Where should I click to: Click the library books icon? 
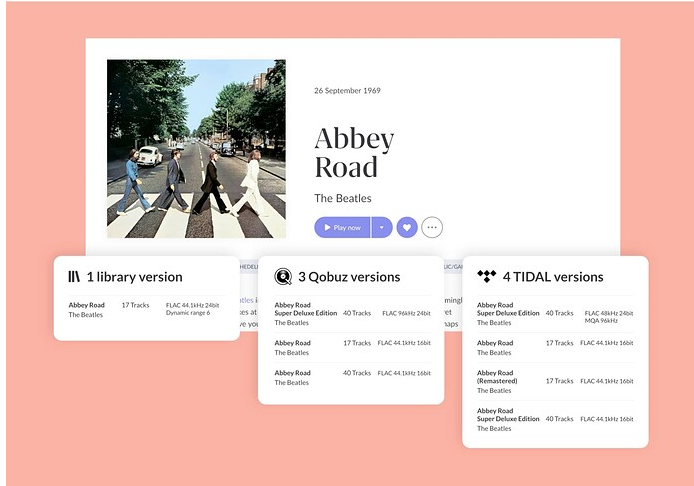[x=74, y=277]
